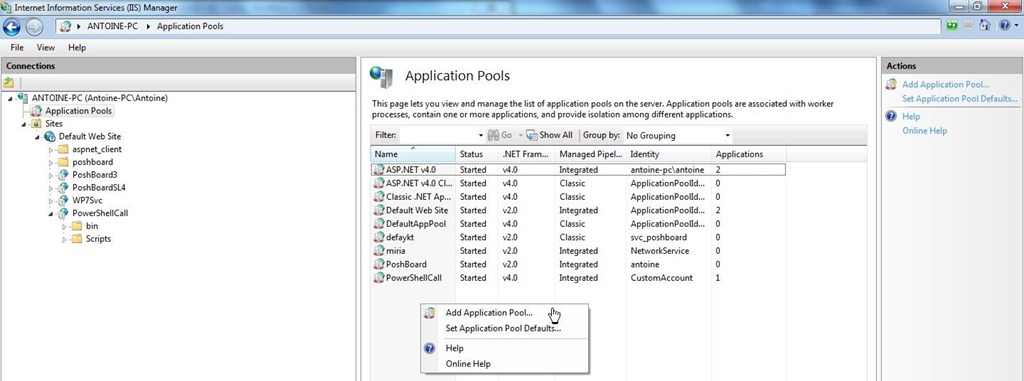
Task: Sort by the Applications column header
Action: pos(748,154)
